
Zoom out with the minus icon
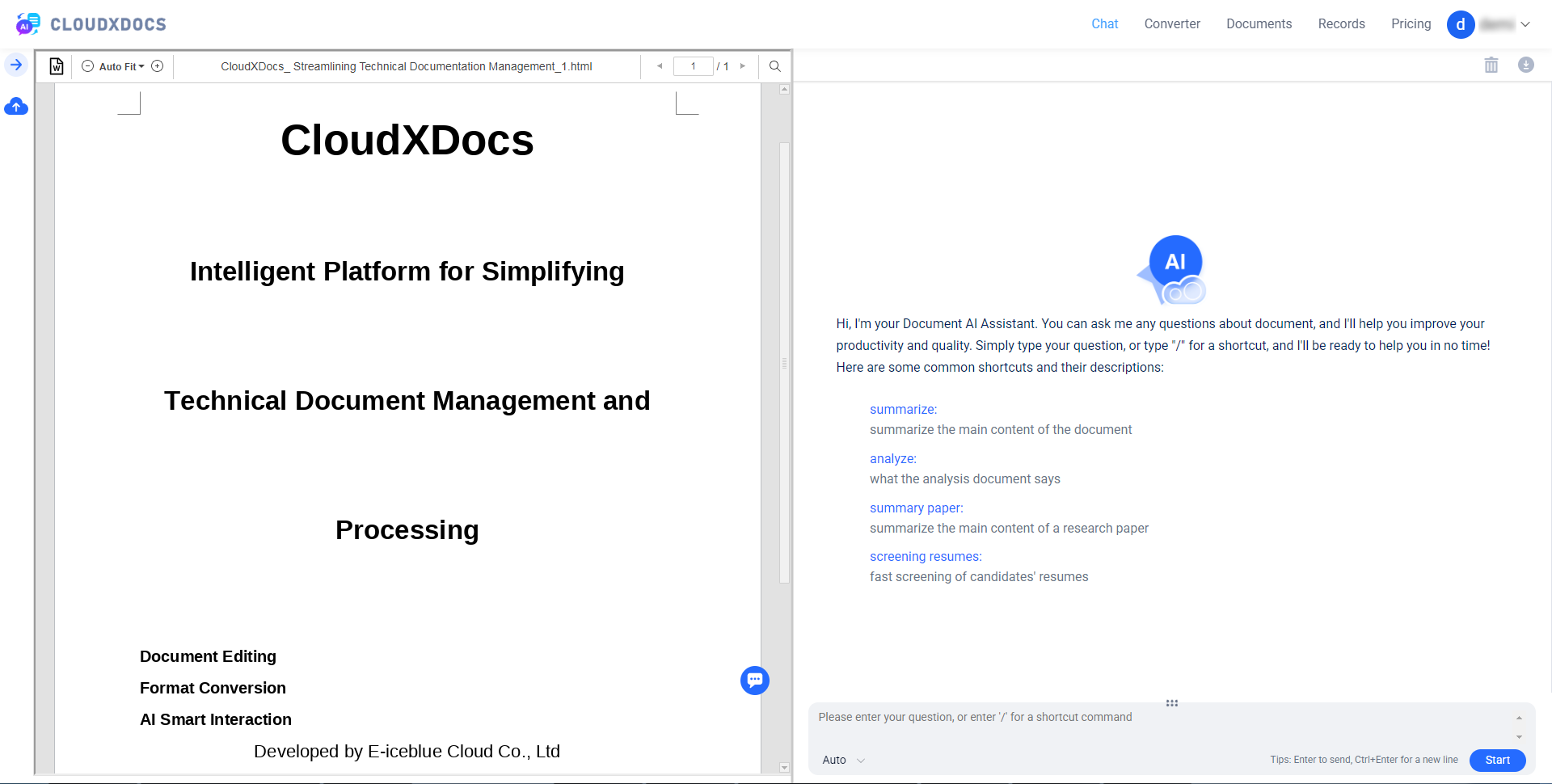[x=87, y=66]
